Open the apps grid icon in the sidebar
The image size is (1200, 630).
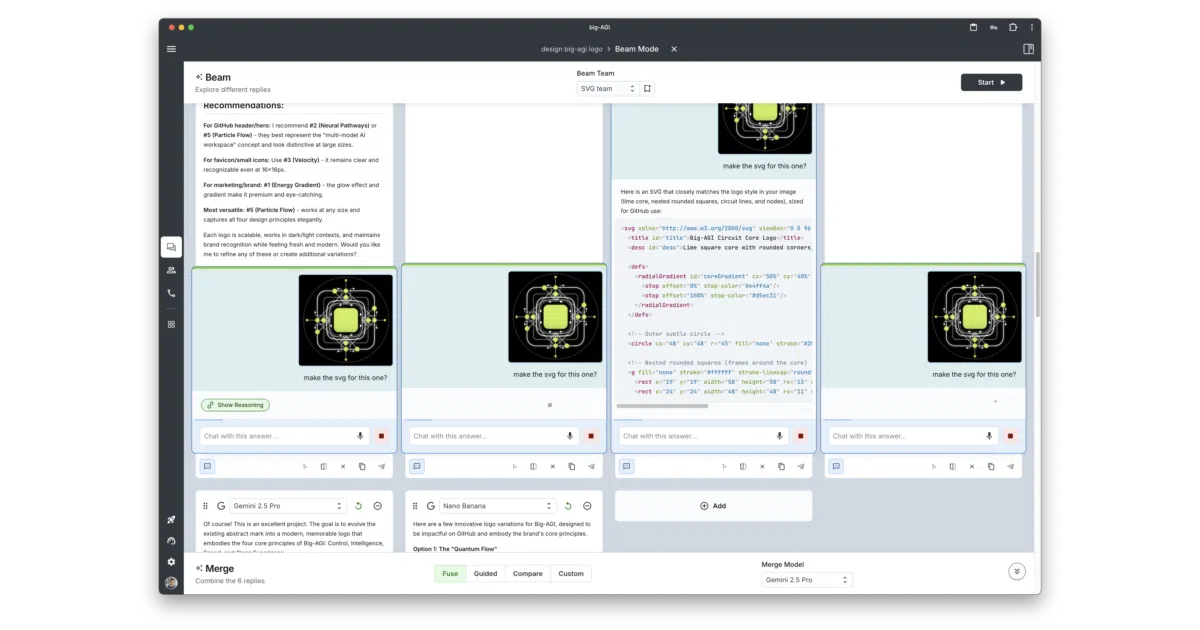(x=171, y=324)
